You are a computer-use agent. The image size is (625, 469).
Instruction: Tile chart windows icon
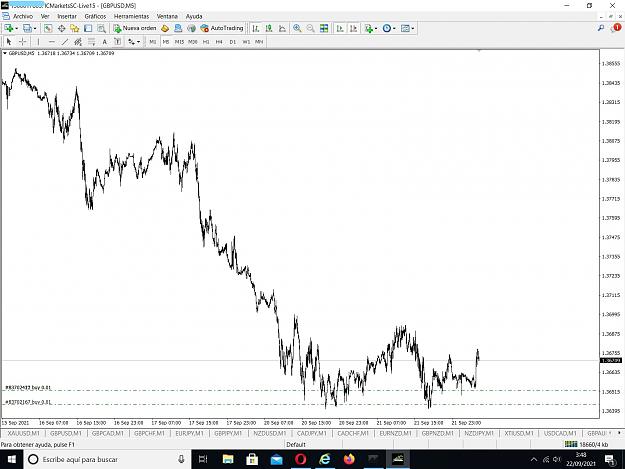pos(324,28)
